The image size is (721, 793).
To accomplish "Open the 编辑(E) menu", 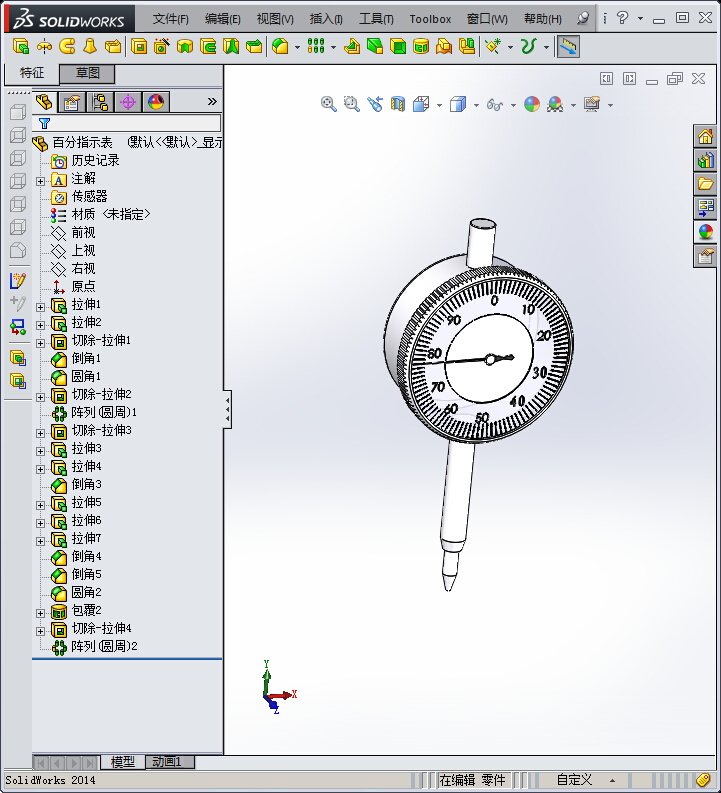I will 222,19.
